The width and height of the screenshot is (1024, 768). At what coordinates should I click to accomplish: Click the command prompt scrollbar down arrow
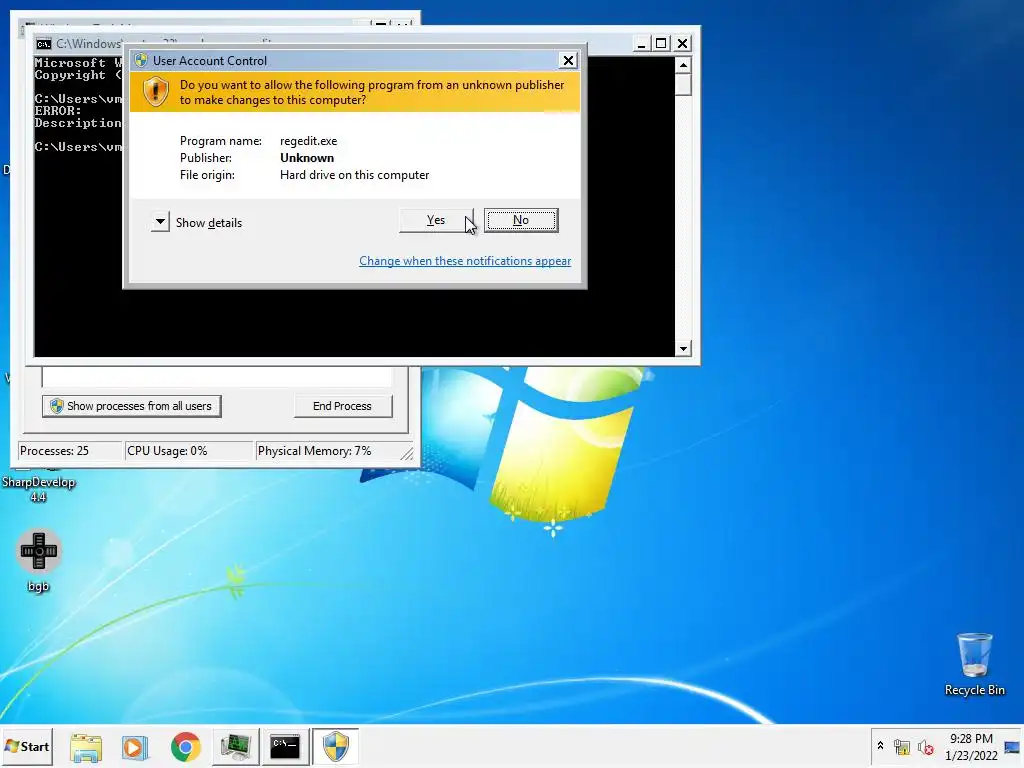683,349
